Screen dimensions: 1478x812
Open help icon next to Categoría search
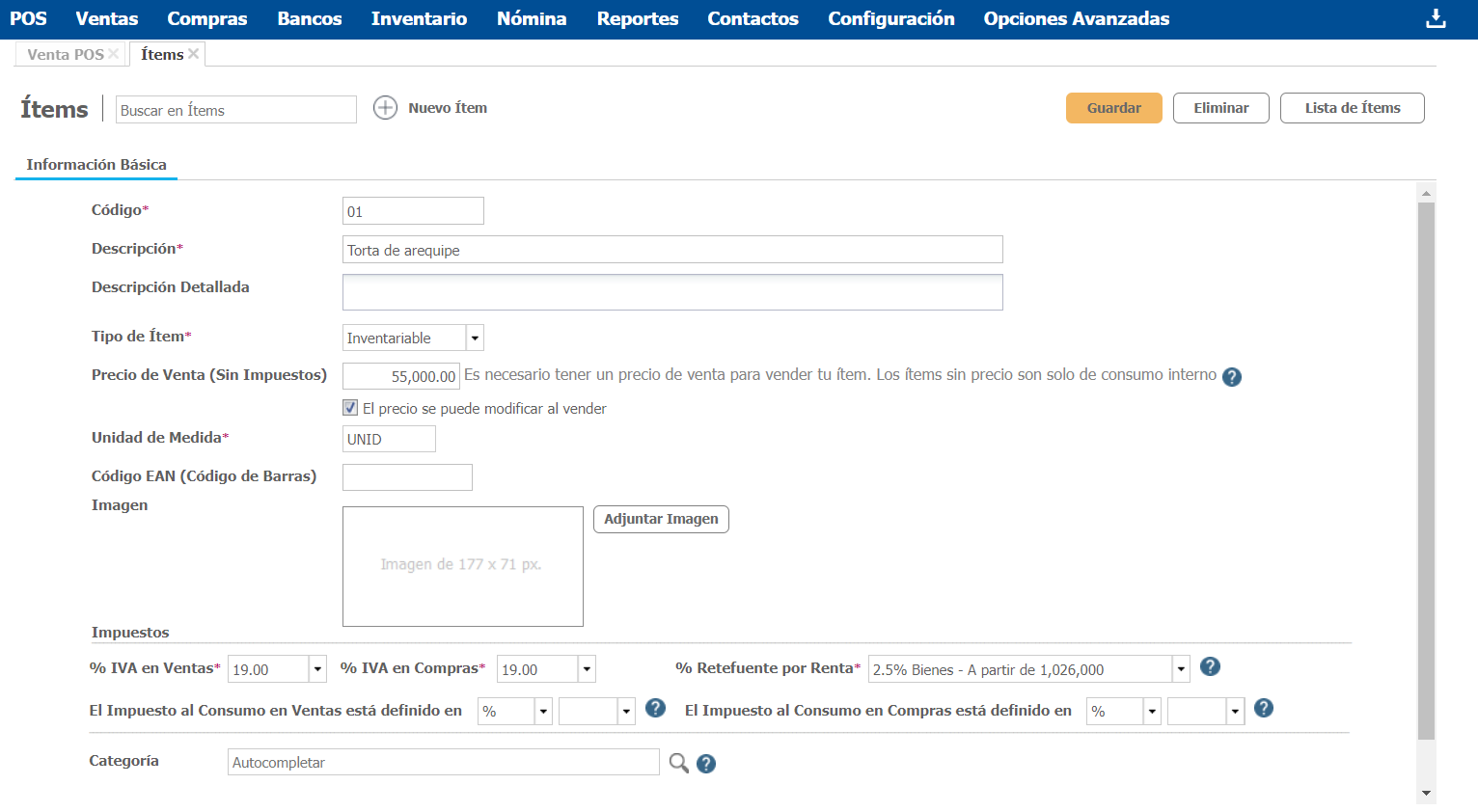[706, 764]
